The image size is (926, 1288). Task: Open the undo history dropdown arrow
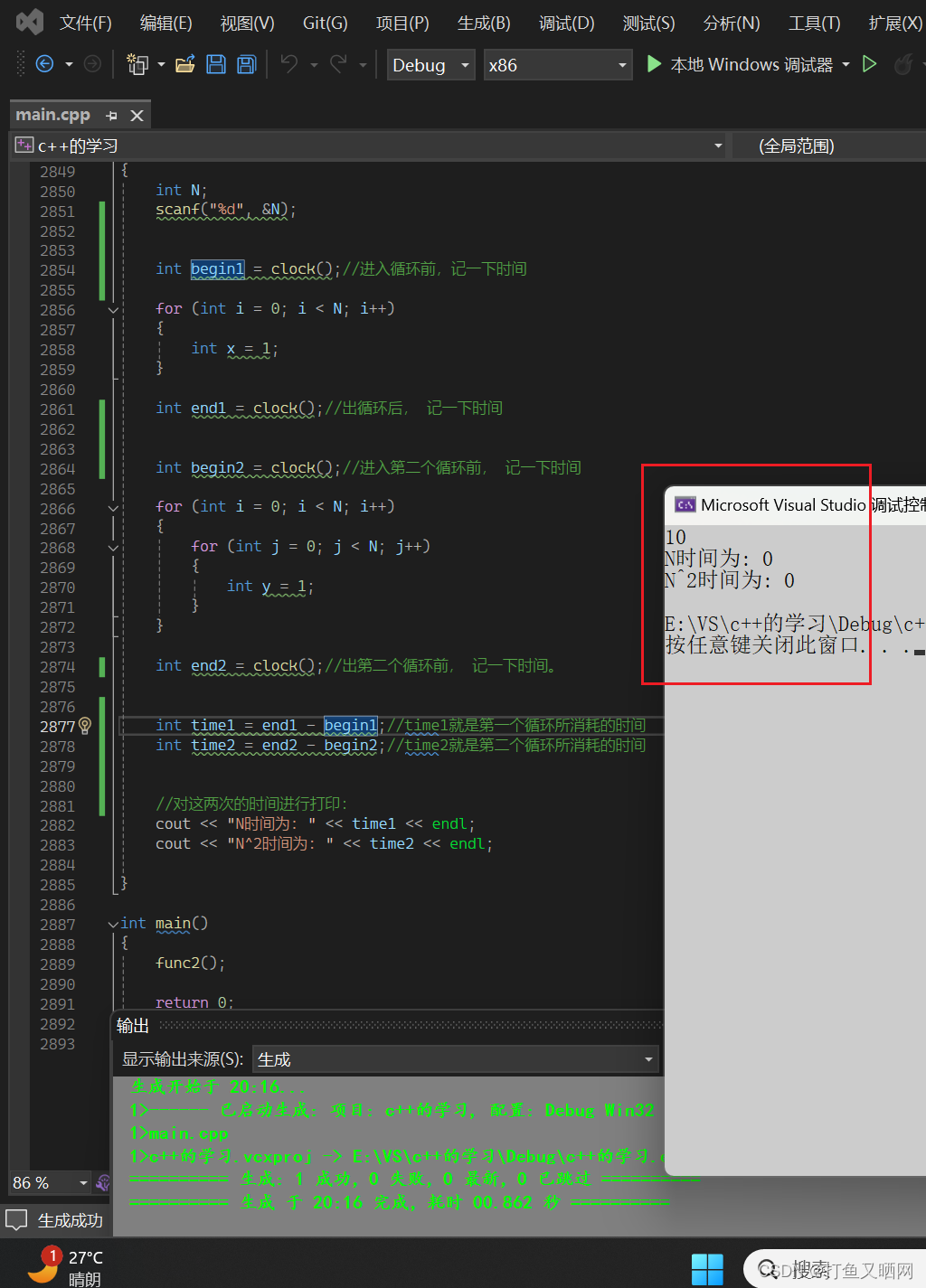point(314,65)
